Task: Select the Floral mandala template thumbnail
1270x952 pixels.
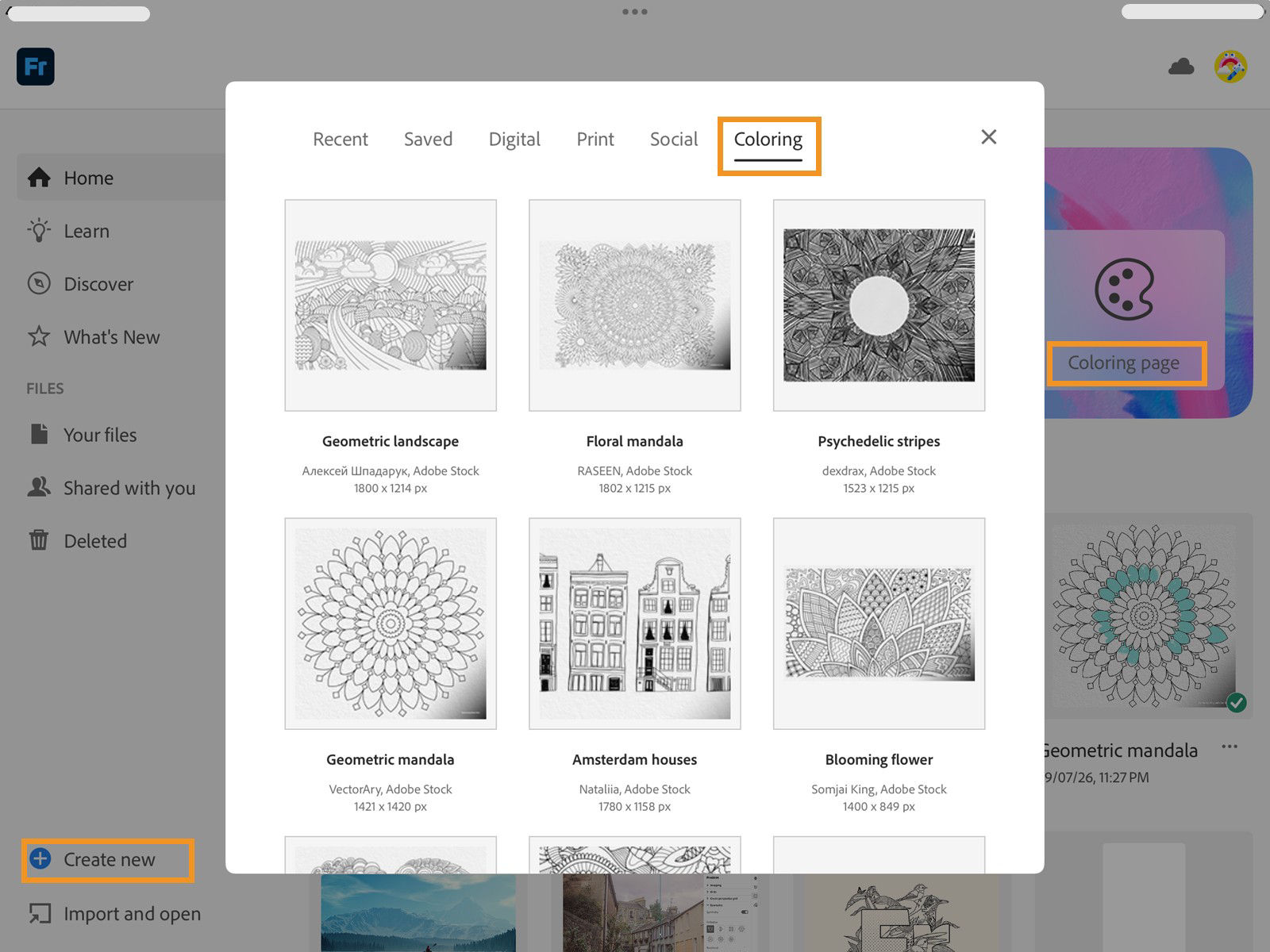Action: pyautogui.click(x=635, y=305)
